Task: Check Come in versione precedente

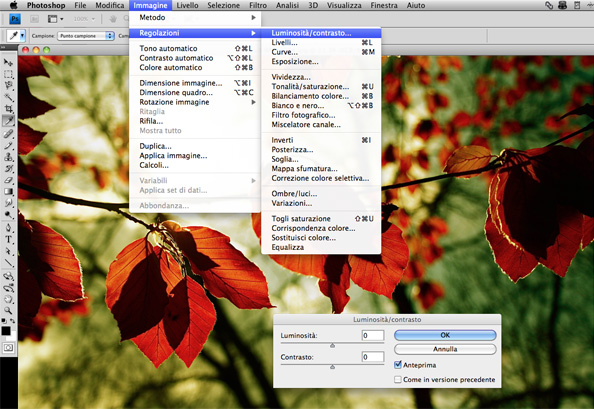Action: coord(398,379)
